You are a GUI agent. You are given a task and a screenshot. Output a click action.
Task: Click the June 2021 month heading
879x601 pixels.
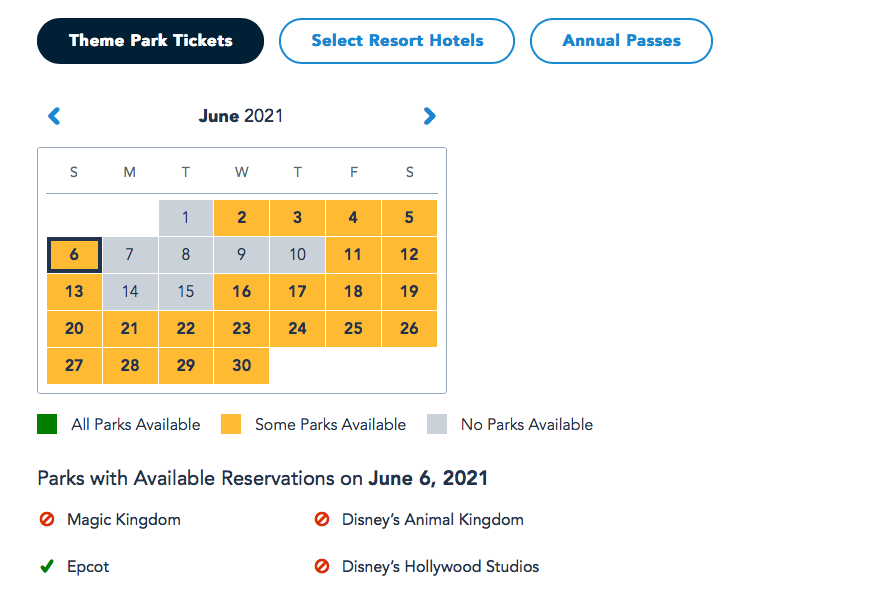click(x=241, y=116)
